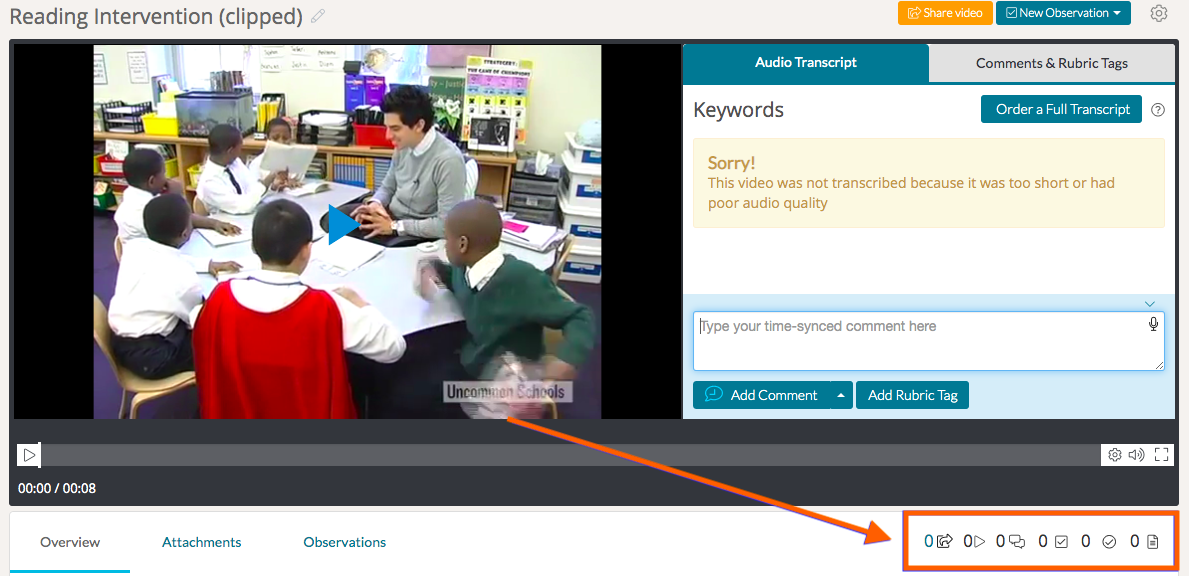Click the pencil icon to rename video
Viewport: 1189px width, 576px height.
point(318,16)
